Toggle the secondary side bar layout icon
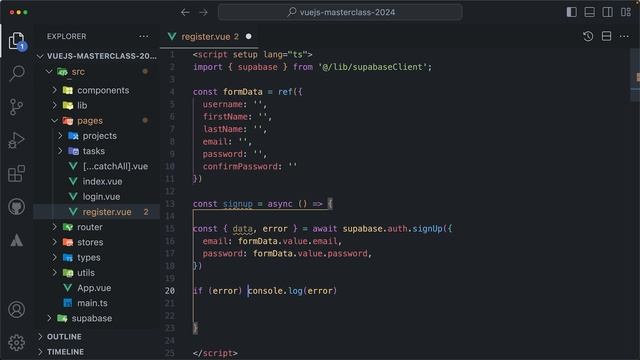The image size is (640, 360). point(607,12)
